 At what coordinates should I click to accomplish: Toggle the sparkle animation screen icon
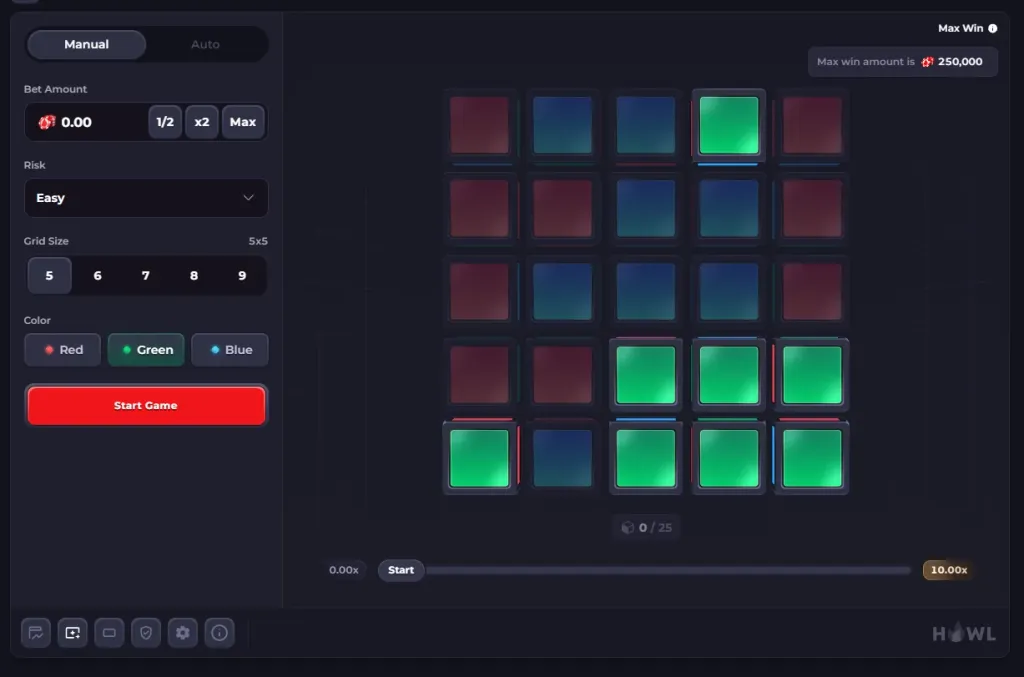tap(72, 633)
